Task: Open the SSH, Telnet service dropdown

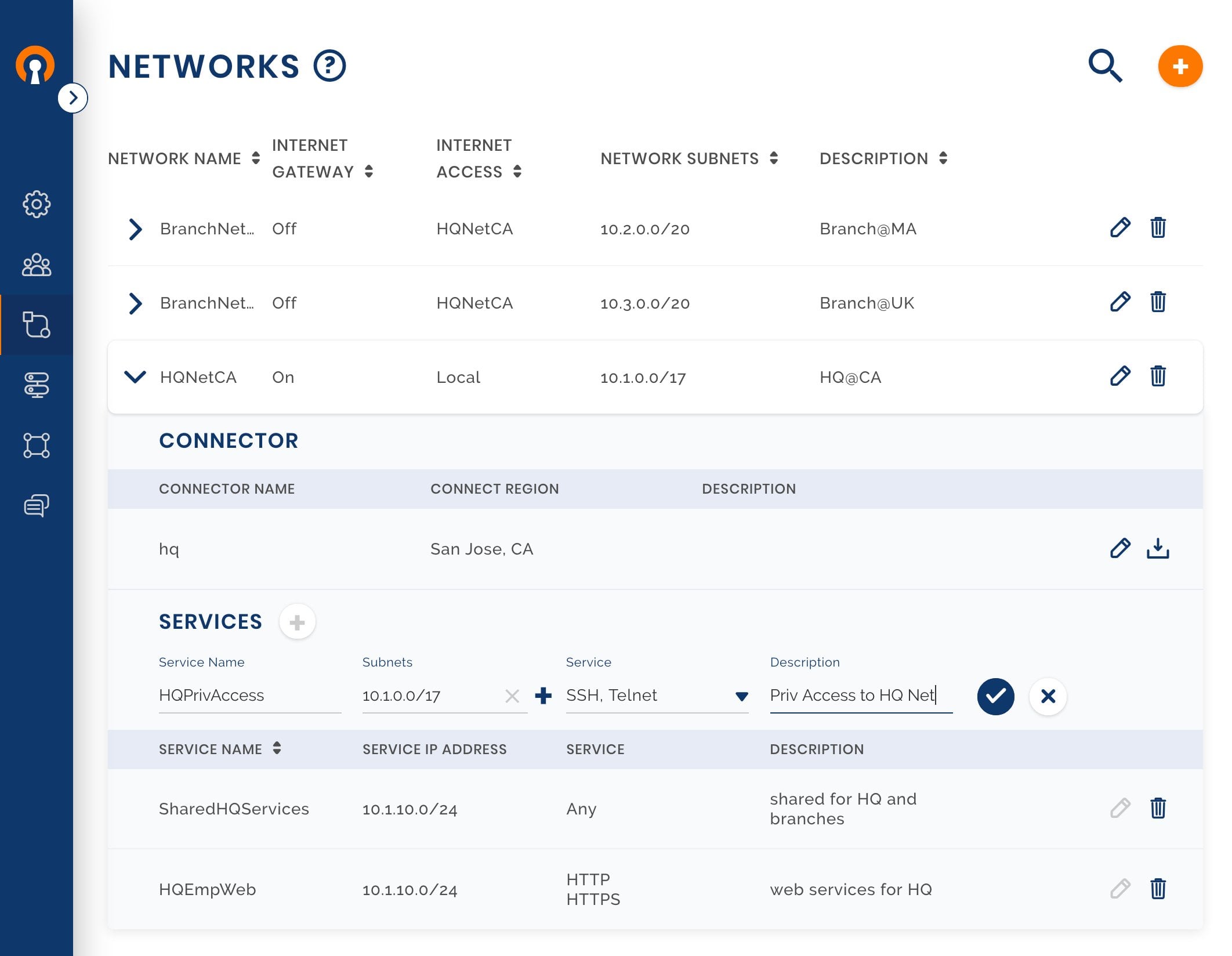Action: tap(741, 696)
